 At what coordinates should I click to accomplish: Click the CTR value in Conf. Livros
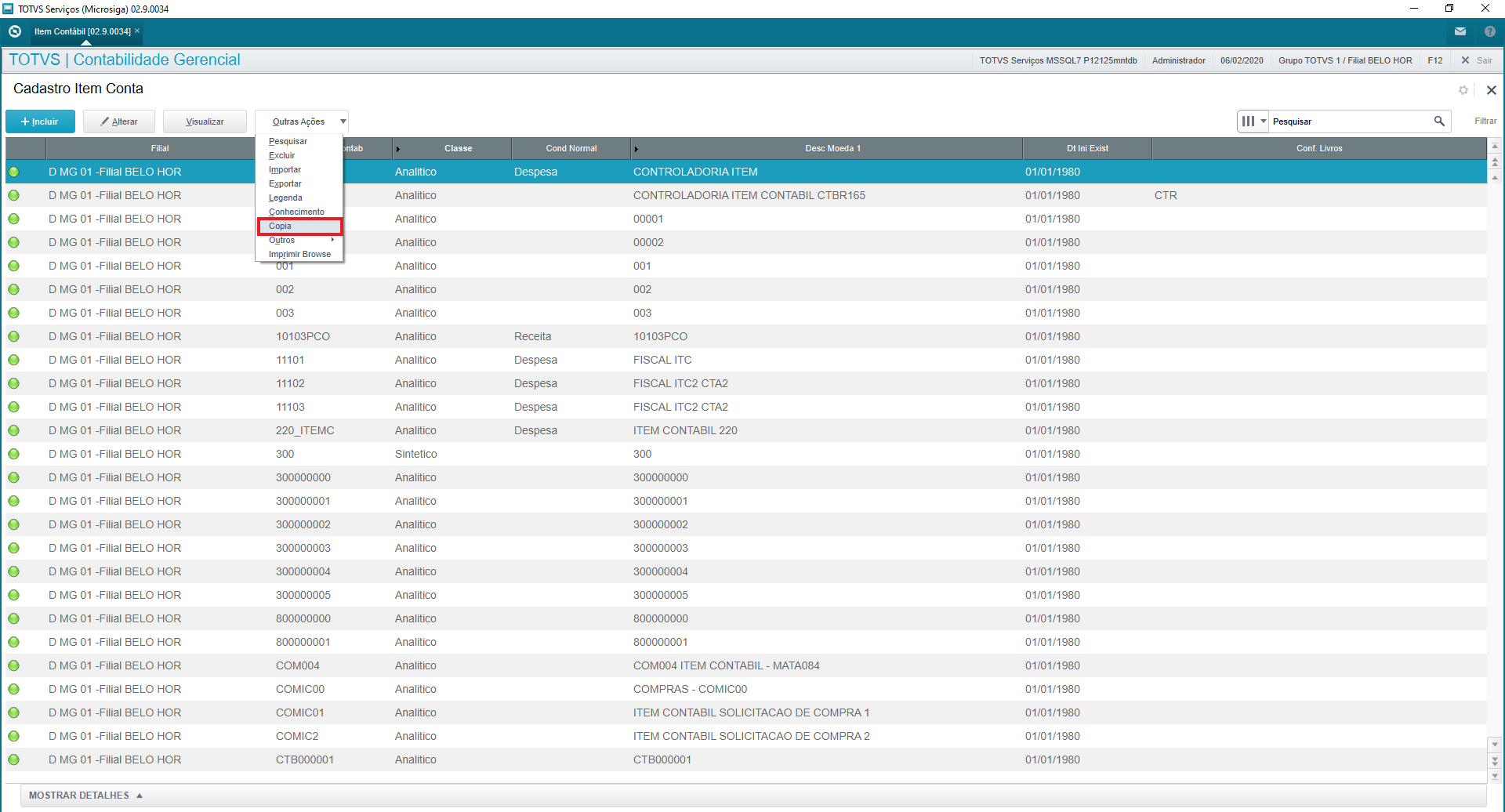[x=1166, y=195]
